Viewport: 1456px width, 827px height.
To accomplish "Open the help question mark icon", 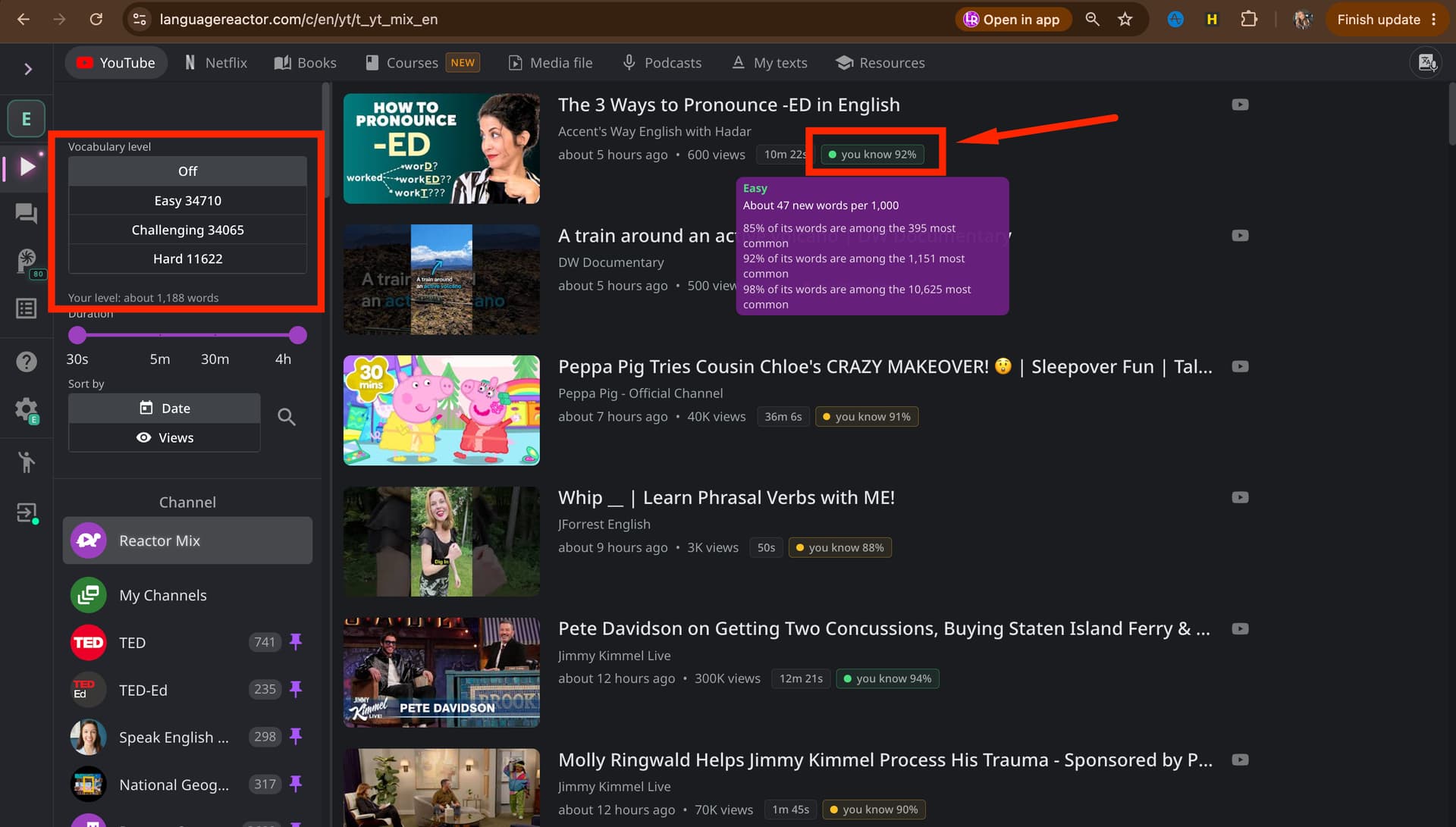I will tap(27, 362).
